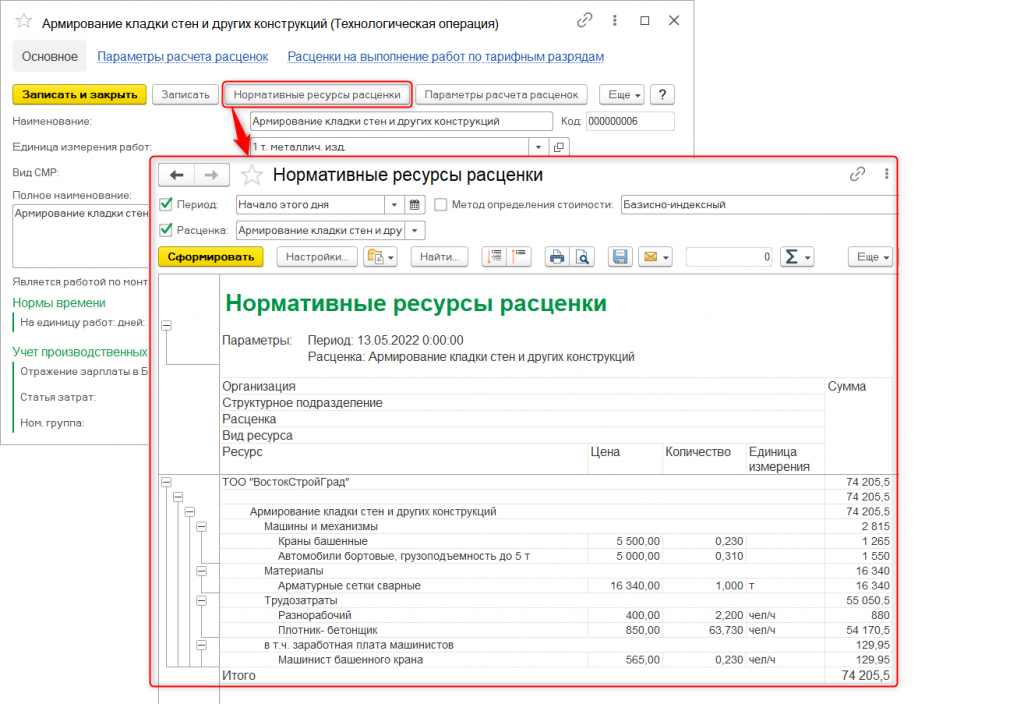Click the Сформировать button
Image resolution: width=1024 pixels, height=704 pixels.
point(210,257)
